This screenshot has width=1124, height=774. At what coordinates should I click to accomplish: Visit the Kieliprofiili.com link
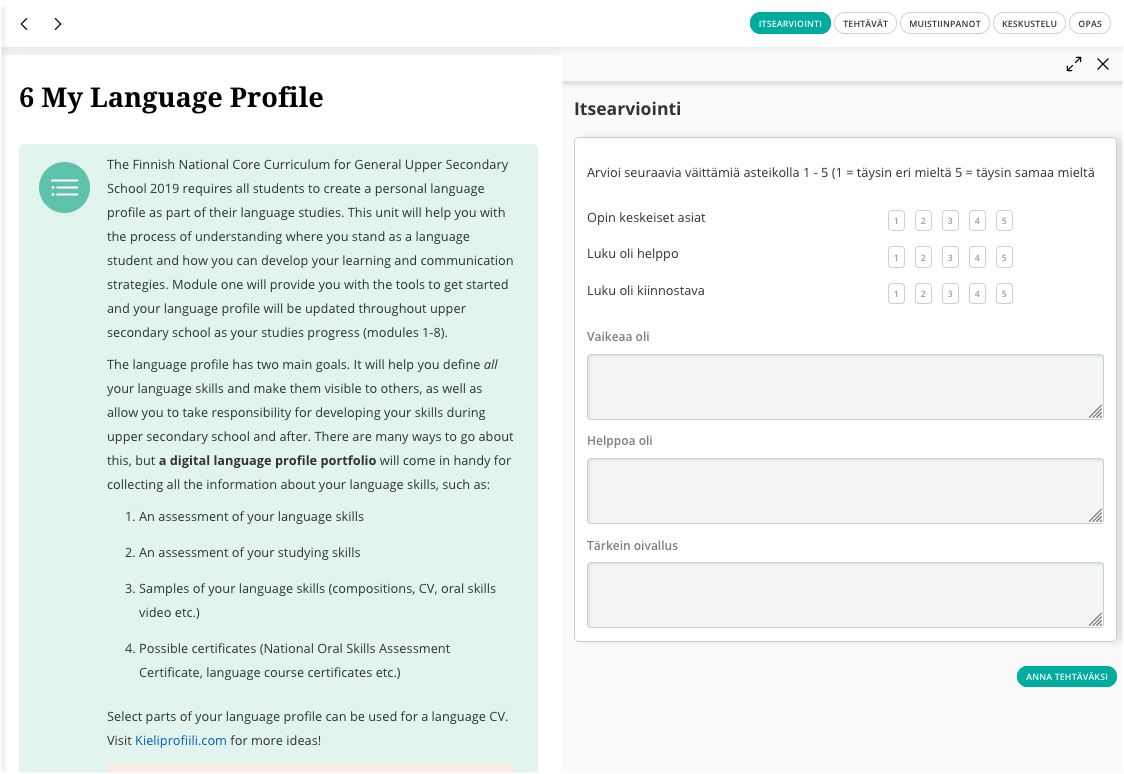tap(181, 741)
